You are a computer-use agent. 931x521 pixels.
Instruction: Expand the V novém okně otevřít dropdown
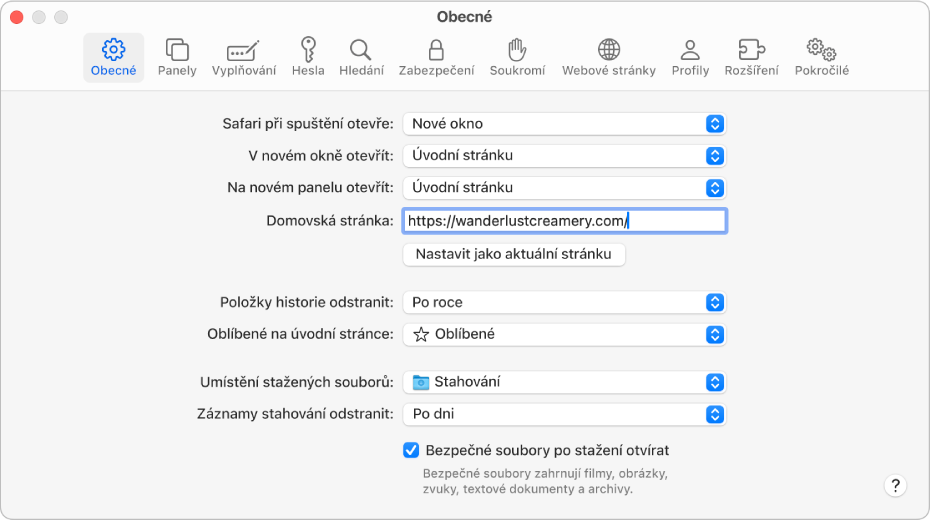pos(564,156)
